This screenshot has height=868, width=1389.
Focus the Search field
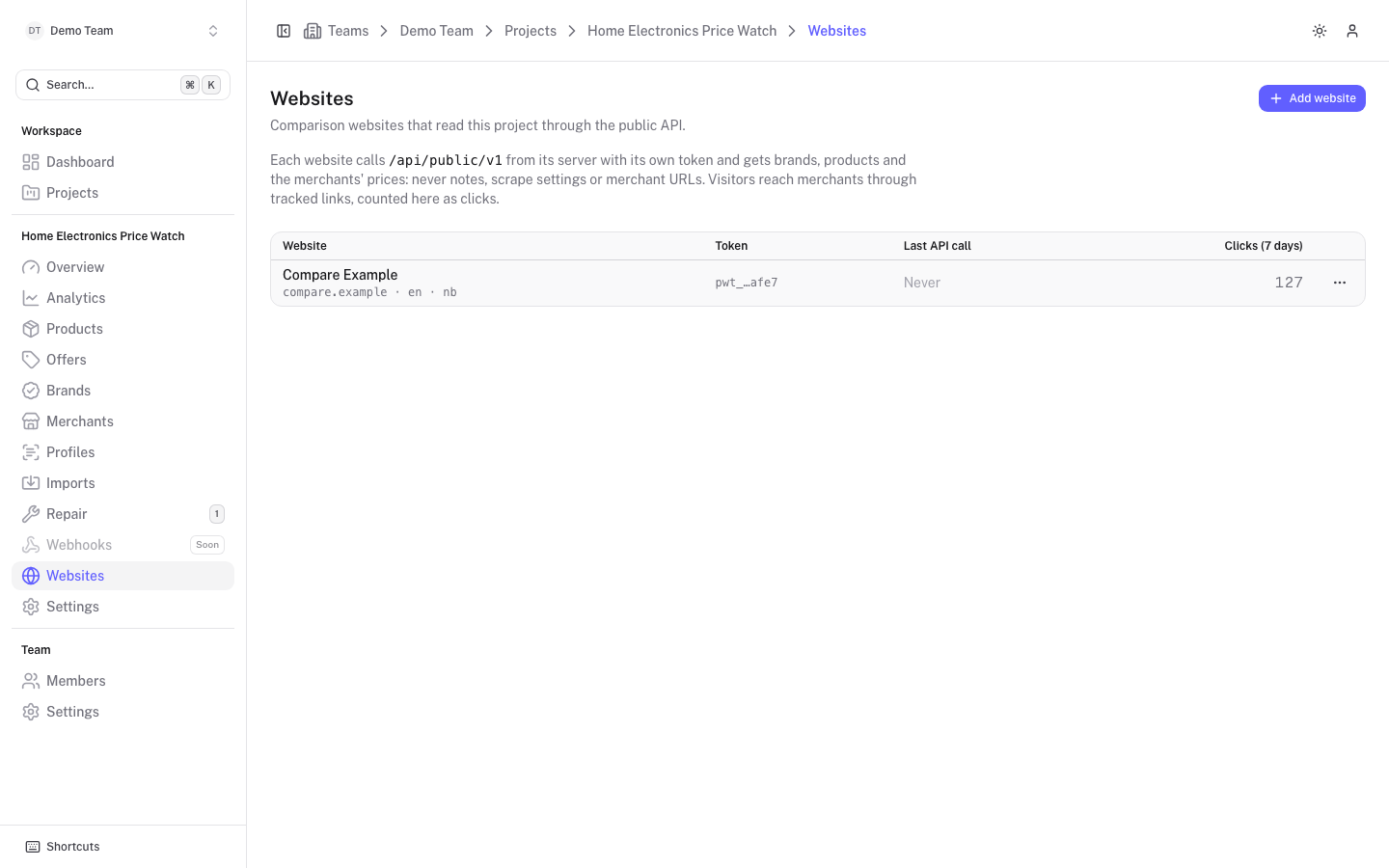pyautogui.click(x=123, y=85)
